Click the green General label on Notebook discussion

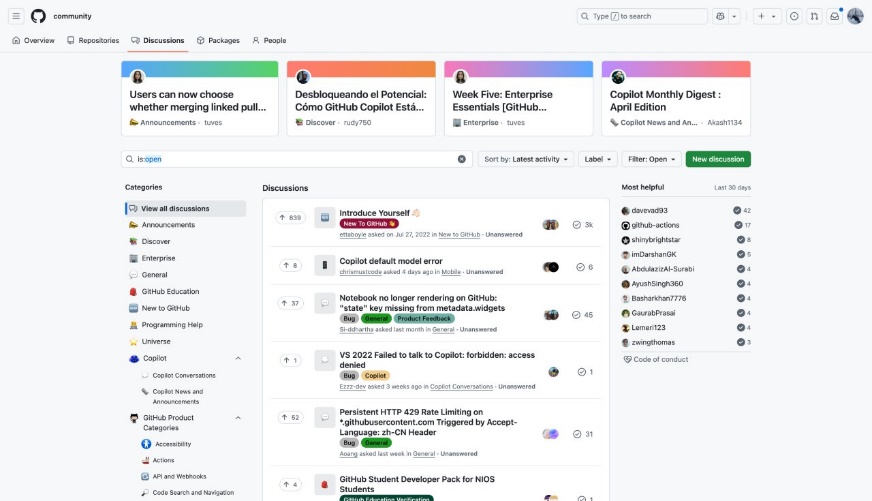(x=376, y=319)
